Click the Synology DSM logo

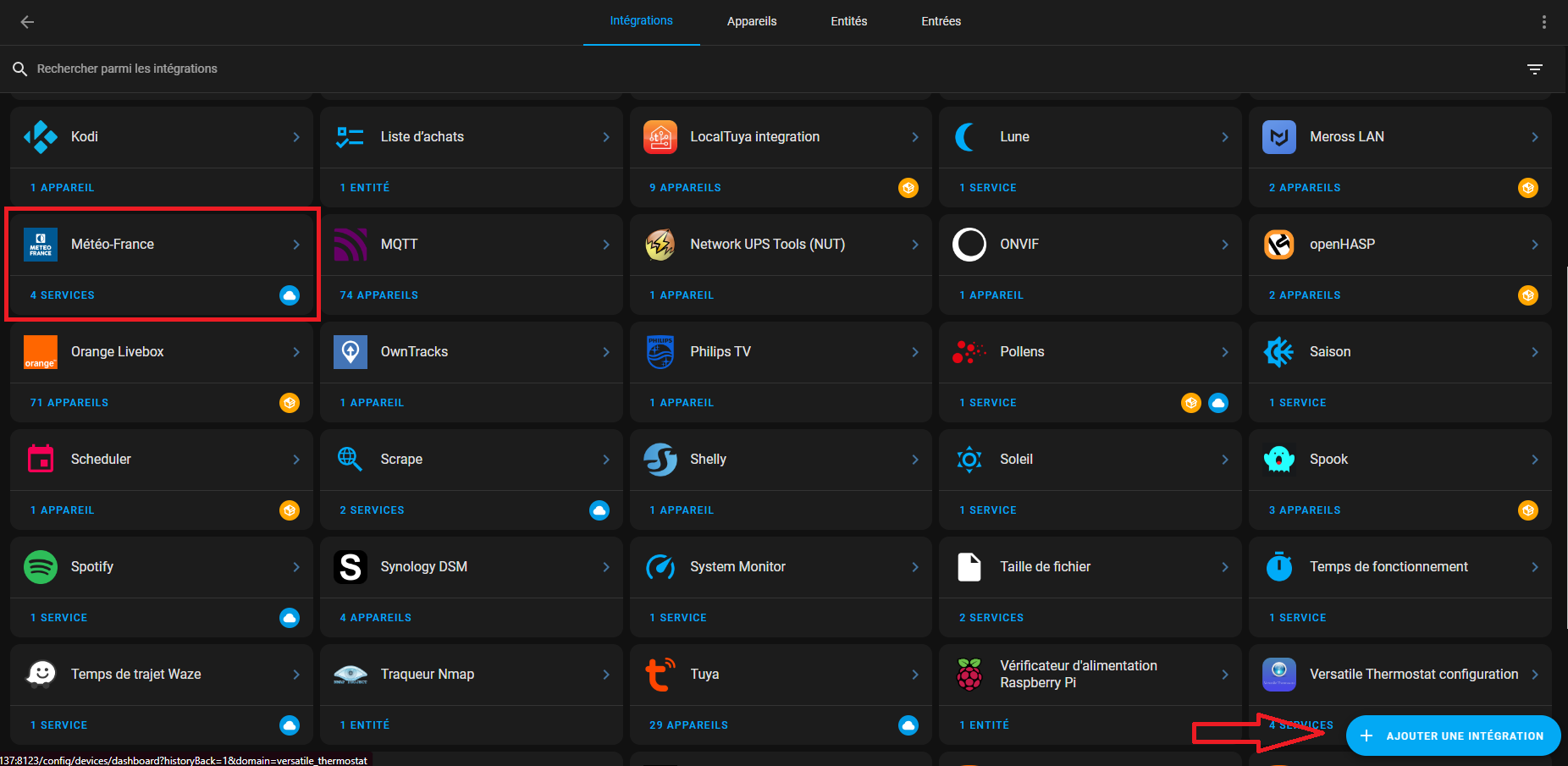pos(350,567)
